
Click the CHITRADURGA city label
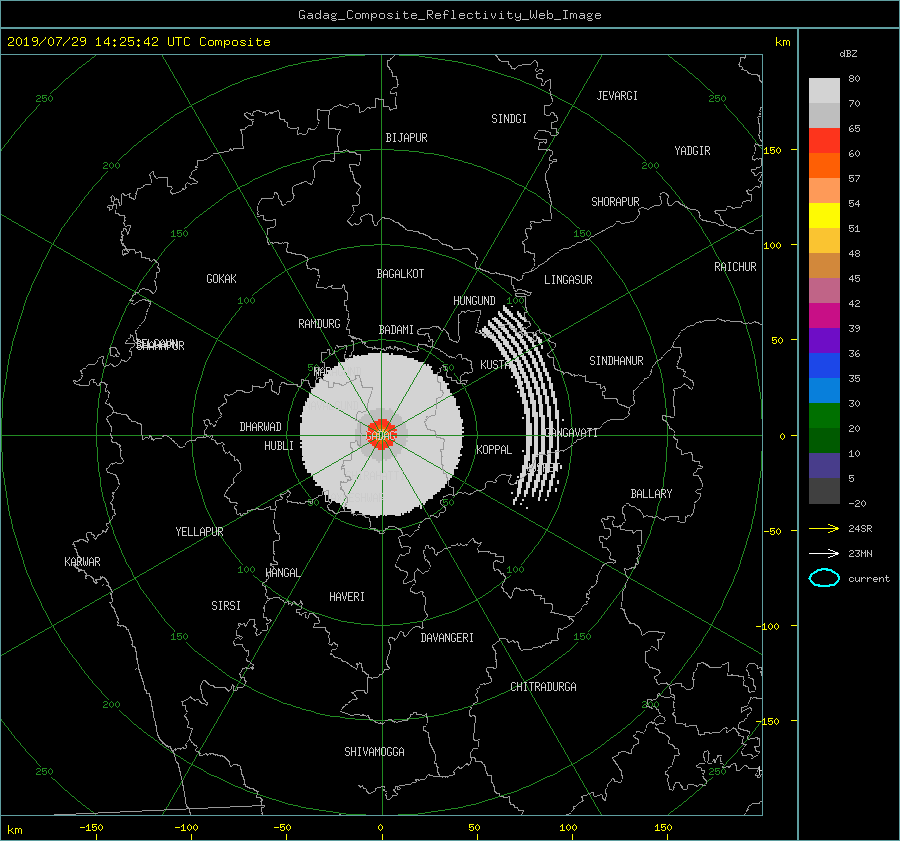tap(543, 687)
